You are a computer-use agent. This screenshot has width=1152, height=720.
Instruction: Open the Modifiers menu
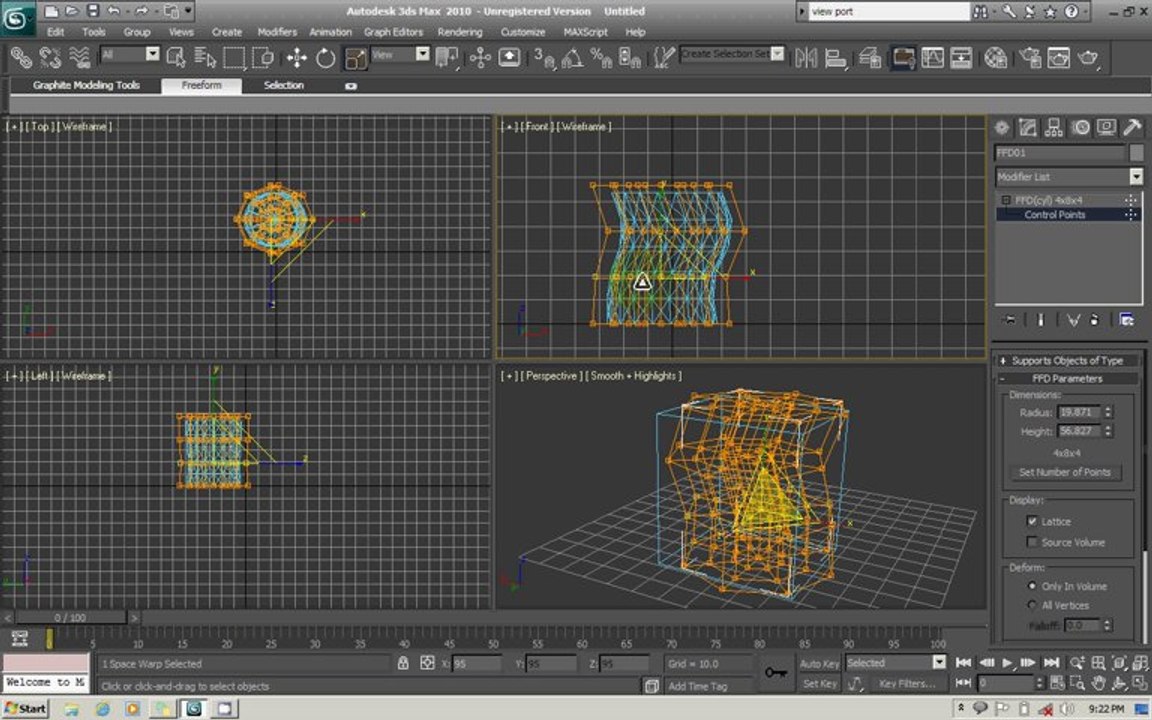pyautogui.click(x=277, y=32)
